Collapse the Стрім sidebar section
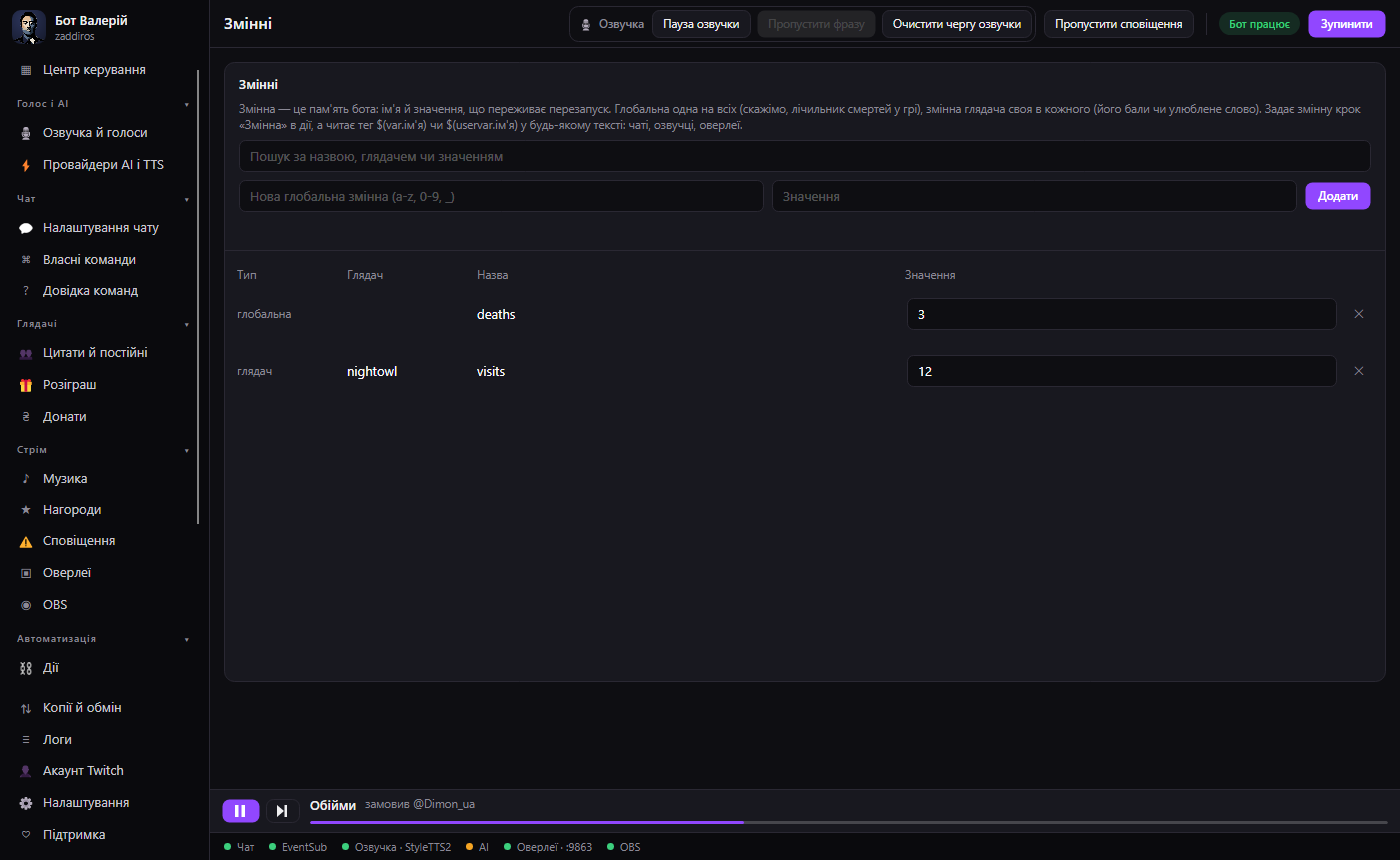The width and height of the screenshot is (1400, 860). coord(187,450)
